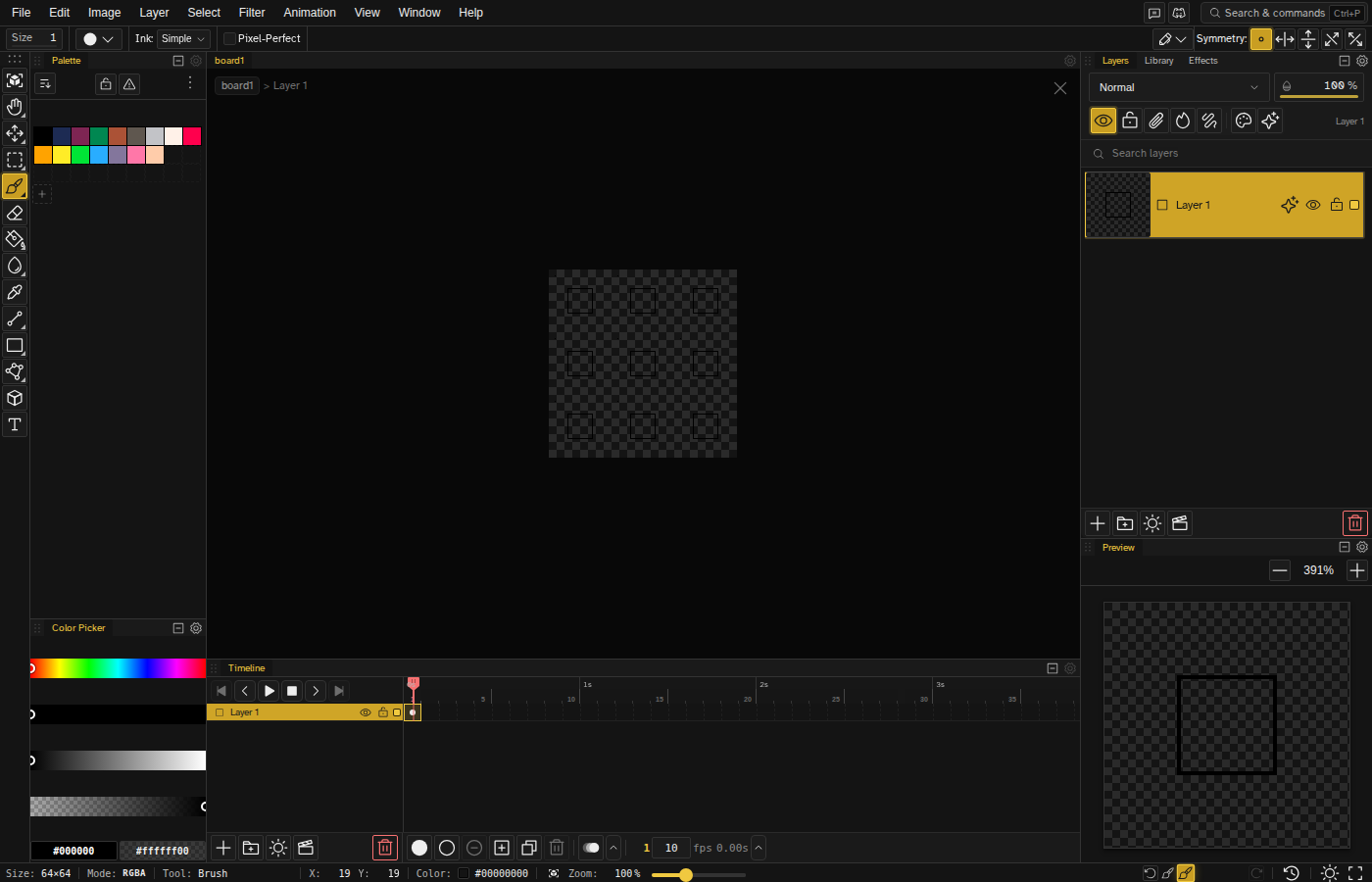Choose the rectangular marquee selection tool

[15, 160]
